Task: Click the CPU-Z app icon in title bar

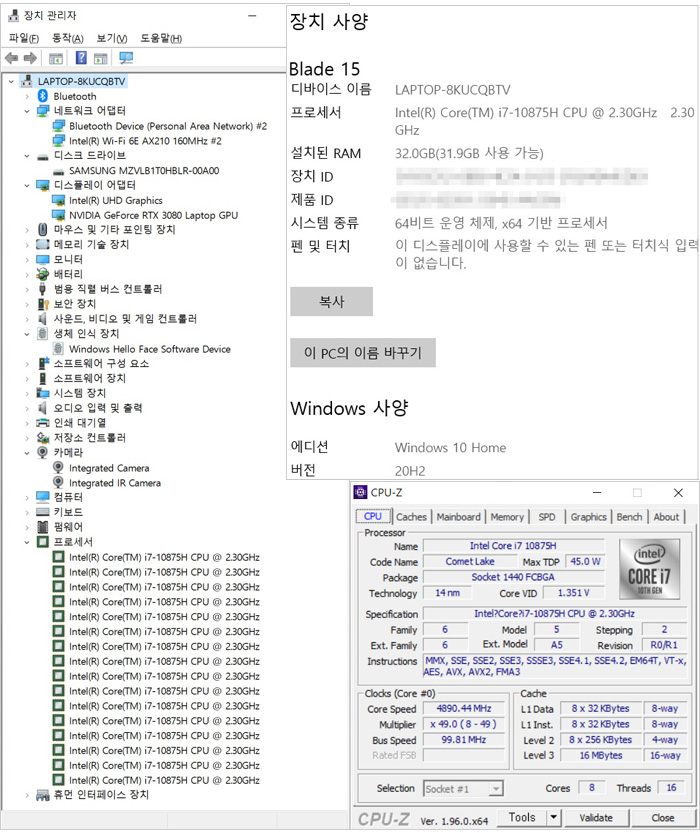Action: tap(360, 492)
